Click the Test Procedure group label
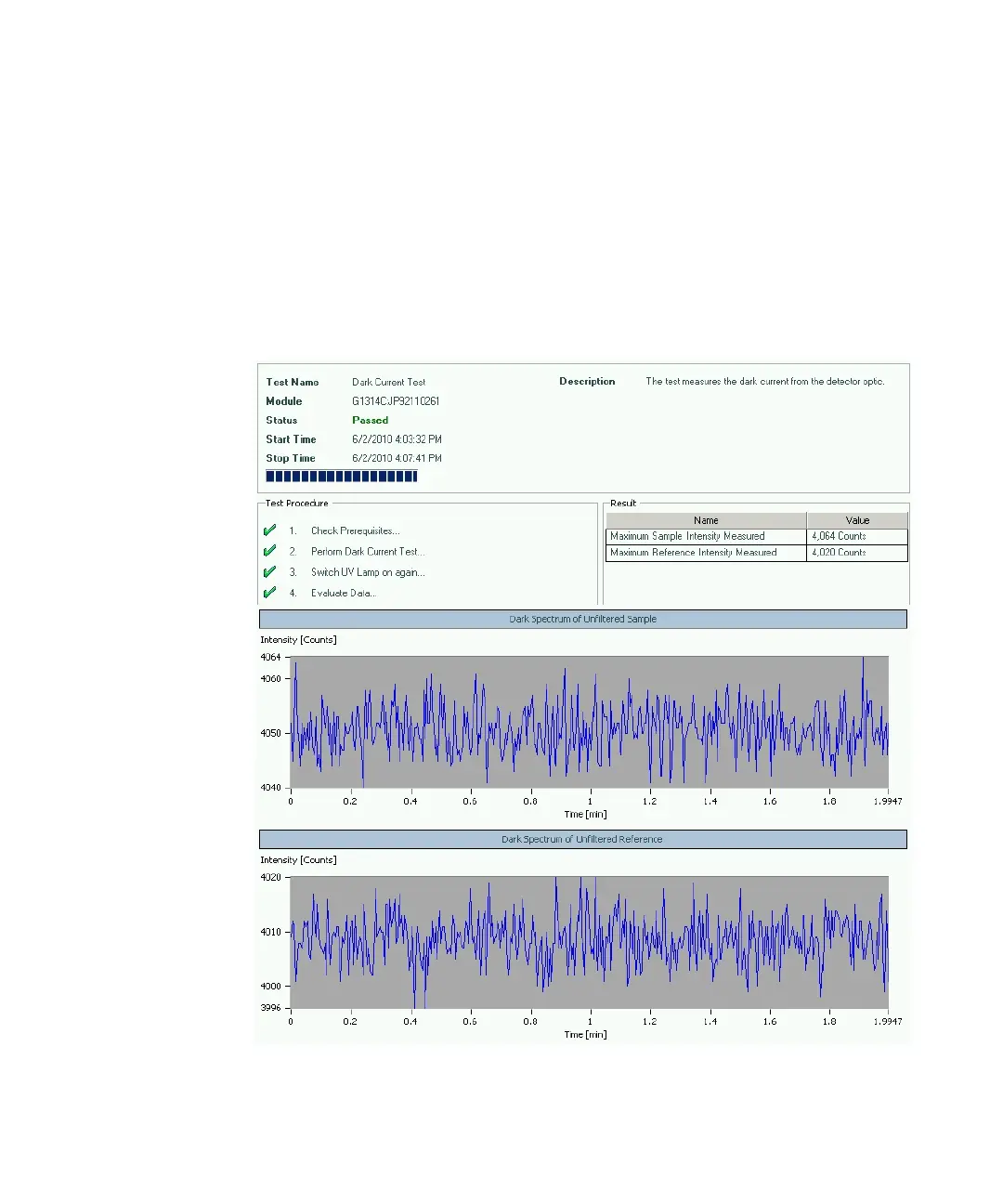Screen dimensions: 1003x1204 297,504
